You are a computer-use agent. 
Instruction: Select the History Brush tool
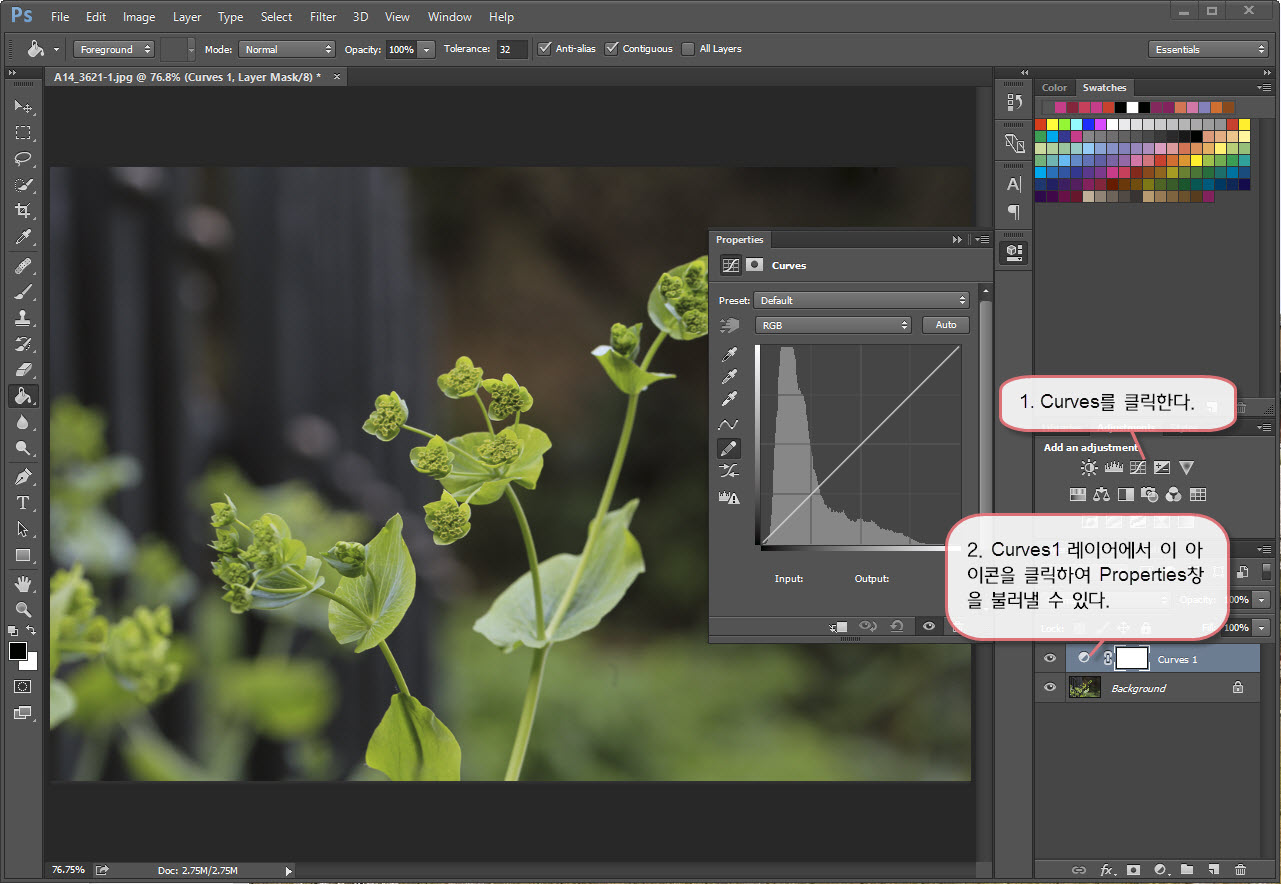(x=23, y=344)
